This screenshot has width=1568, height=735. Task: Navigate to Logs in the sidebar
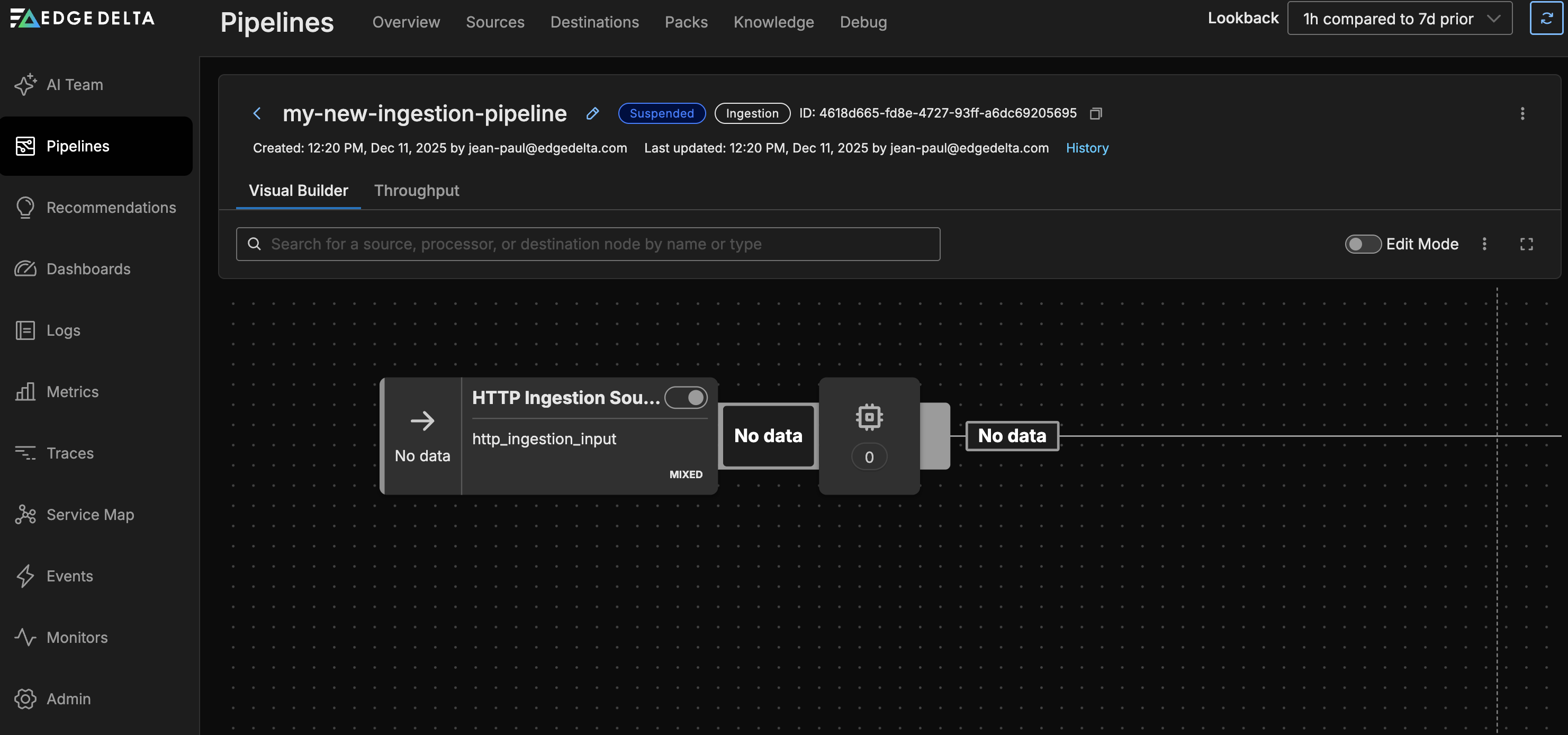(64, 330)
